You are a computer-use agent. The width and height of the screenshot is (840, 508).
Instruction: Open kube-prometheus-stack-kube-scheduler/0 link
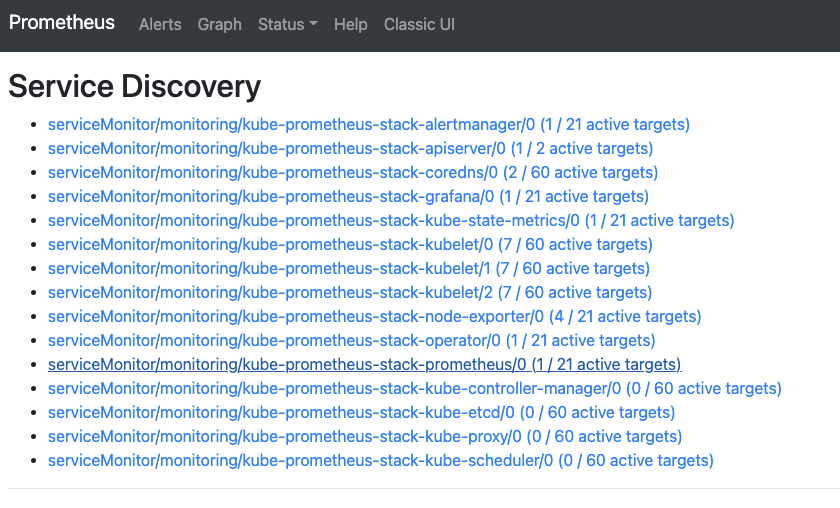(381, 461)
